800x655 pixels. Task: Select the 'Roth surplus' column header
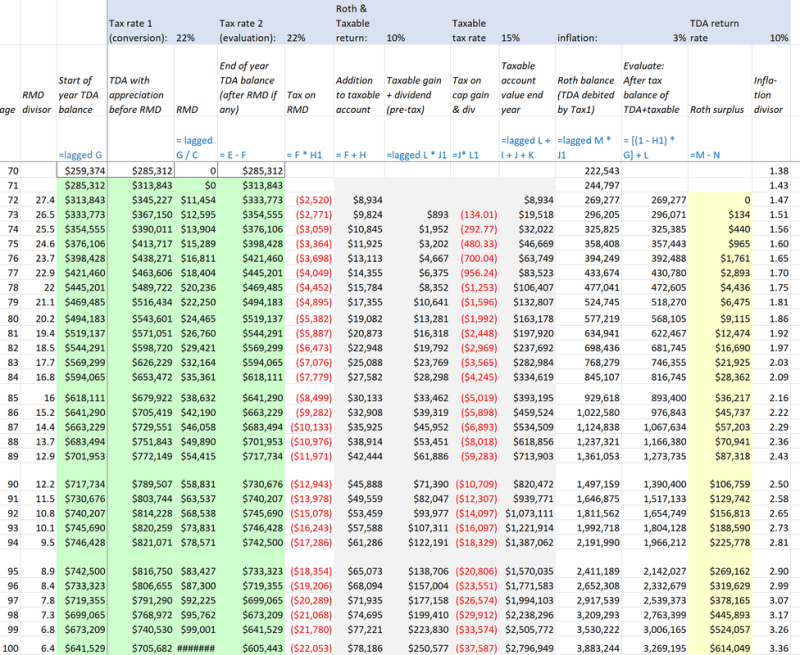717,110
